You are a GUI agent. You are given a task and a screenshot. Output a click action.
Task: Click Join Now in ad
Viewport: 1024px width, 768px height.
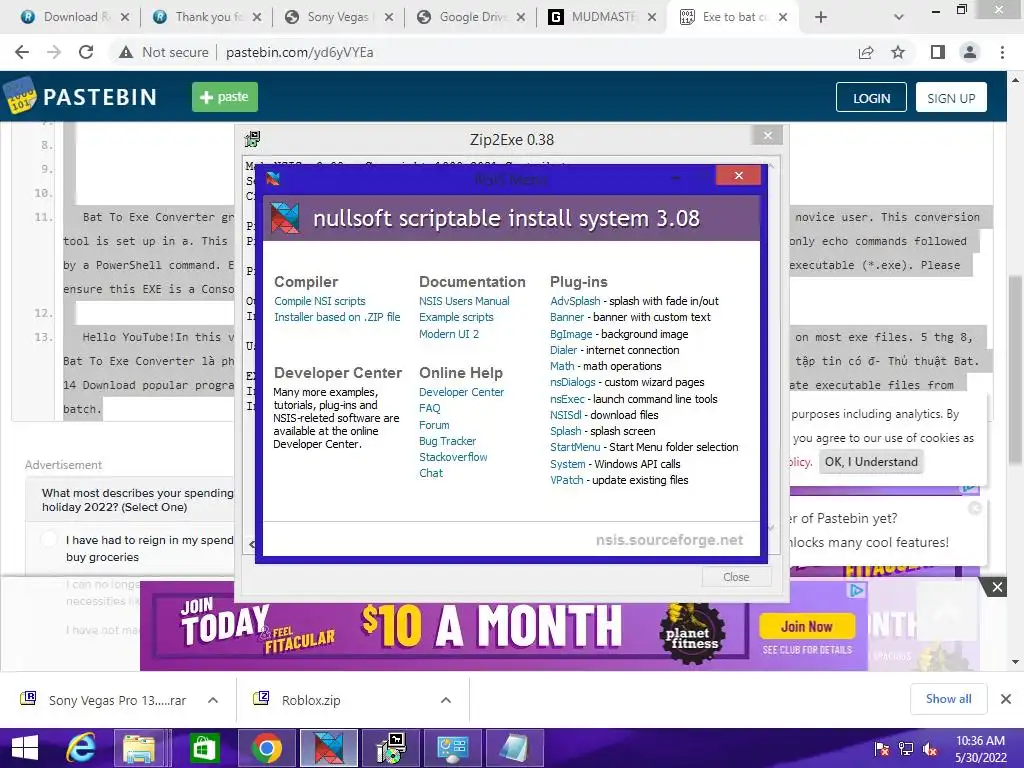pyautogui.click(x=807, y=627)
